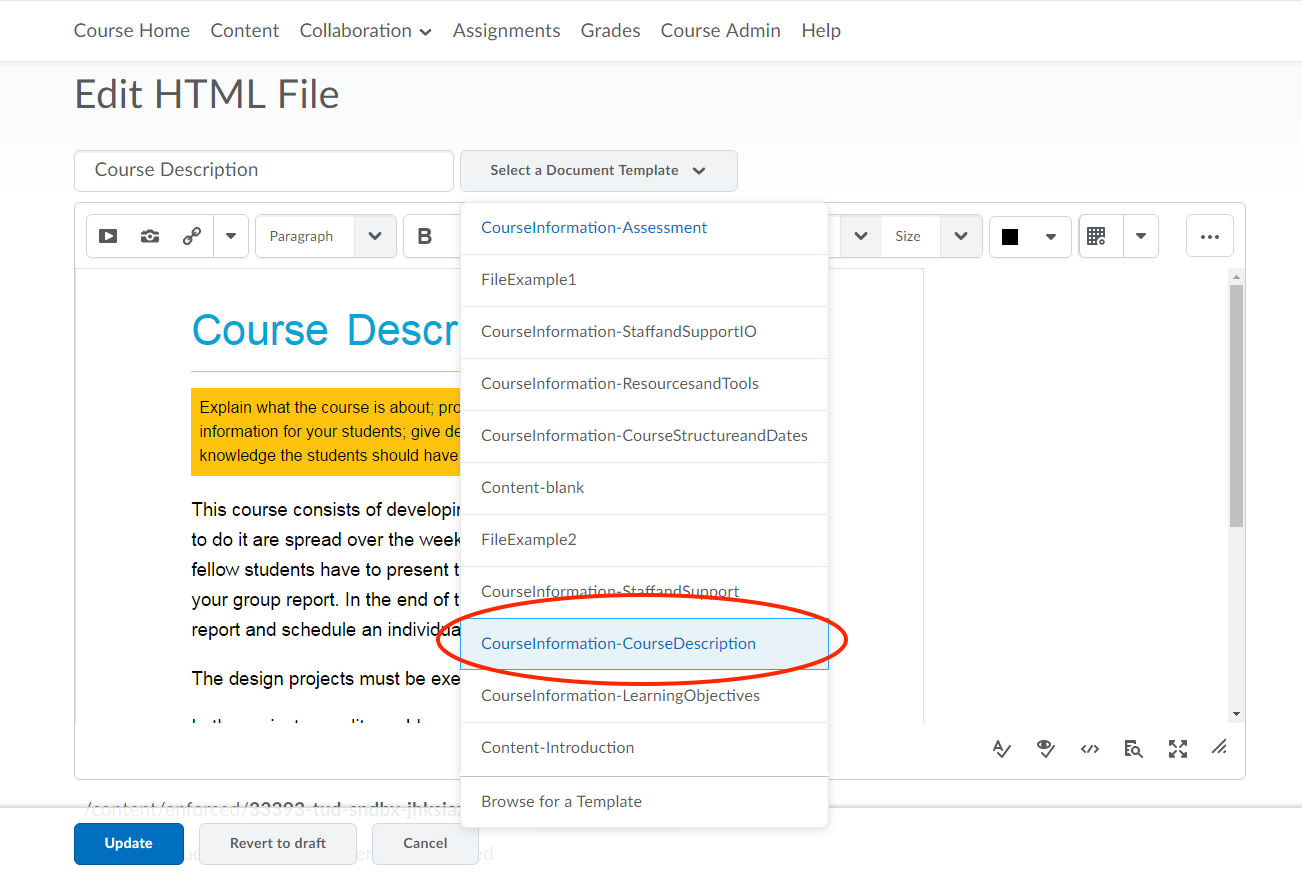Open the HTML source code editor
The image size is (1302, 876).
[1090, 749]
